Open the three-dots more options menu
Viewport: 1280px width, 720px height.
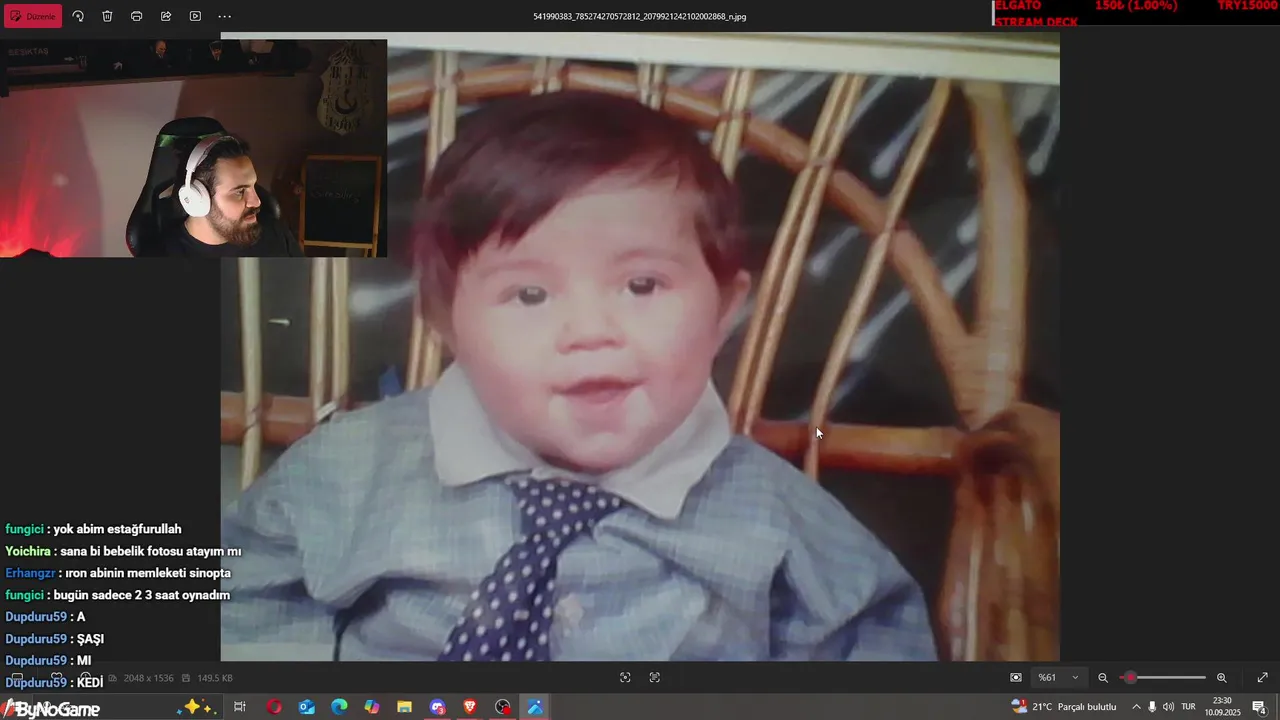click(224, 16)
